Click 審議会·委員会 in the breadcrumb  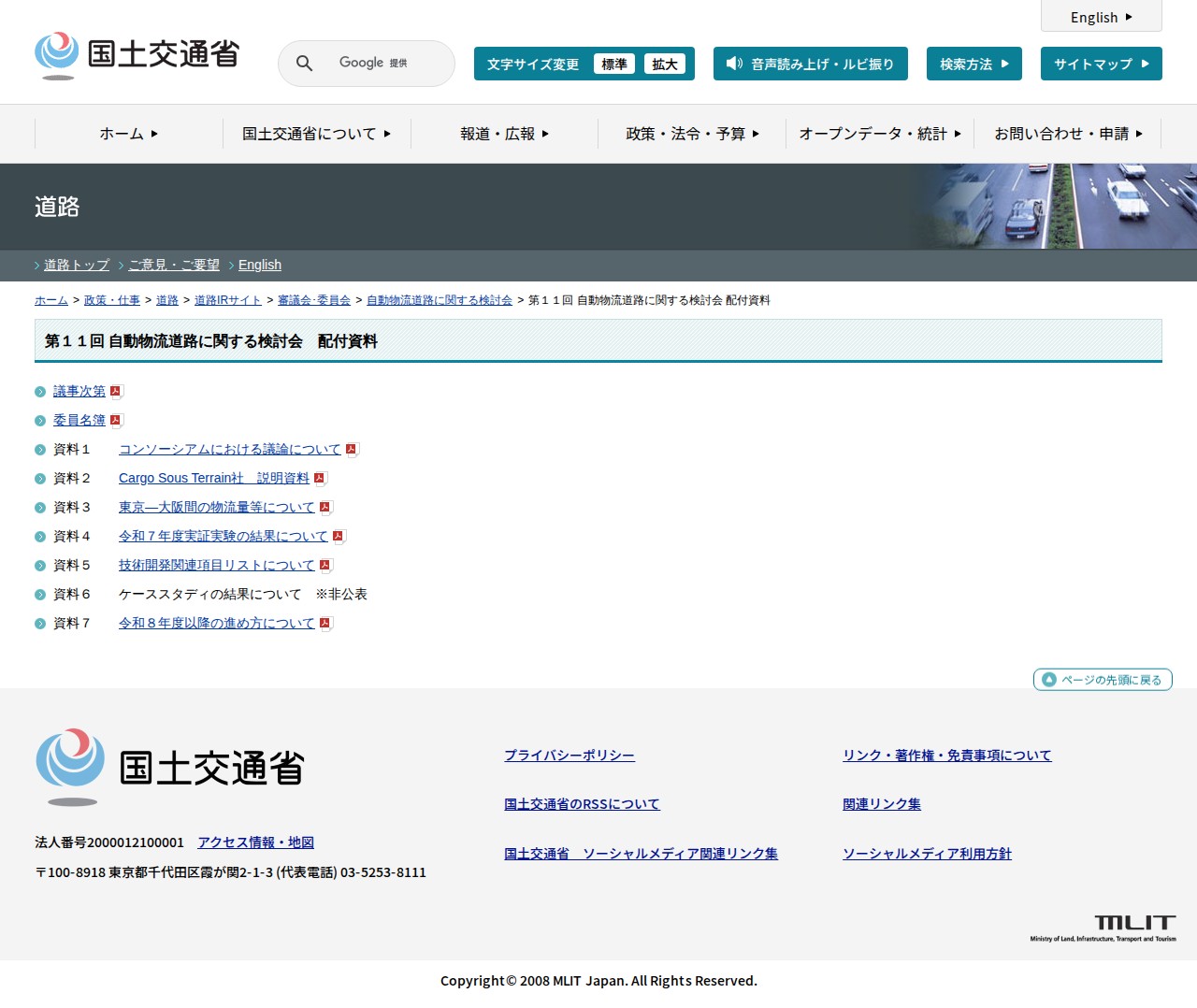tap(314, 300)
